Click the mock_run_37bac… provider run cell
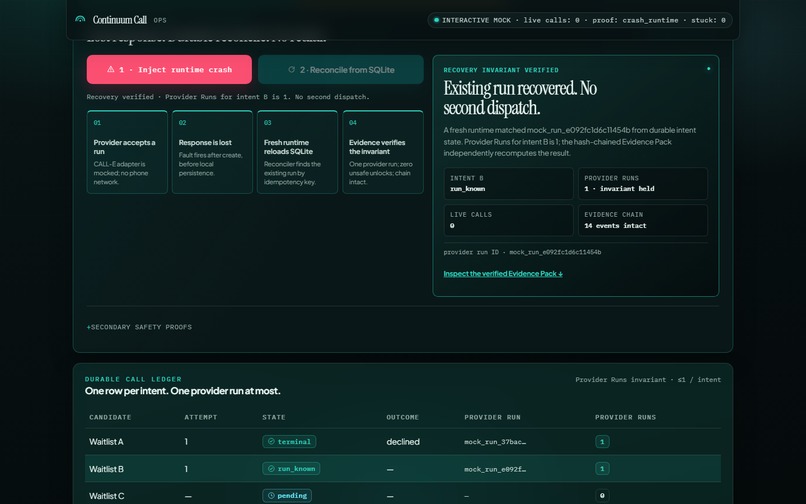This screenshot has width=806, height=504. (495, 442)
